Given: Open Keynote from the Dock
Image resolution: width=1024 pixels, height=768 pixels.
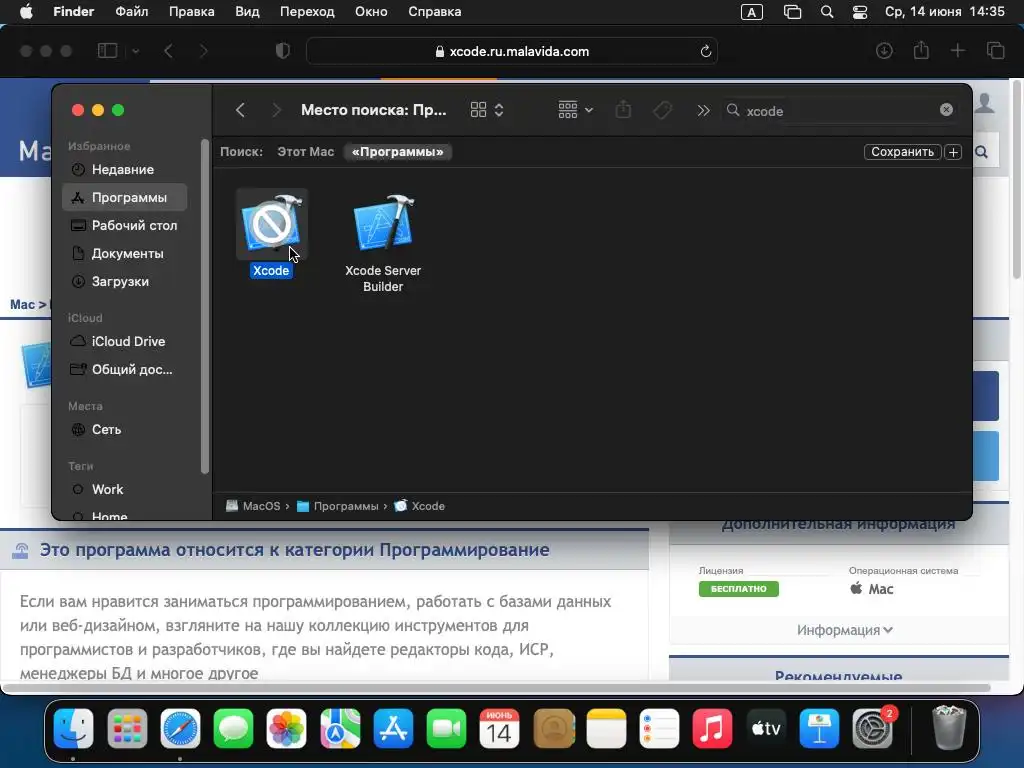Looking at the screenshot, I should click(x=819, y=728).
